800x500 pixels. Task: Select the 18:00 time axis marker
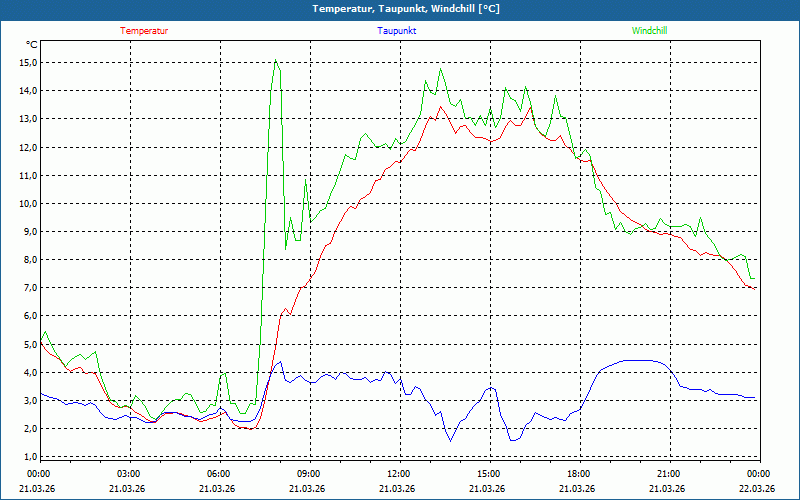579,474
